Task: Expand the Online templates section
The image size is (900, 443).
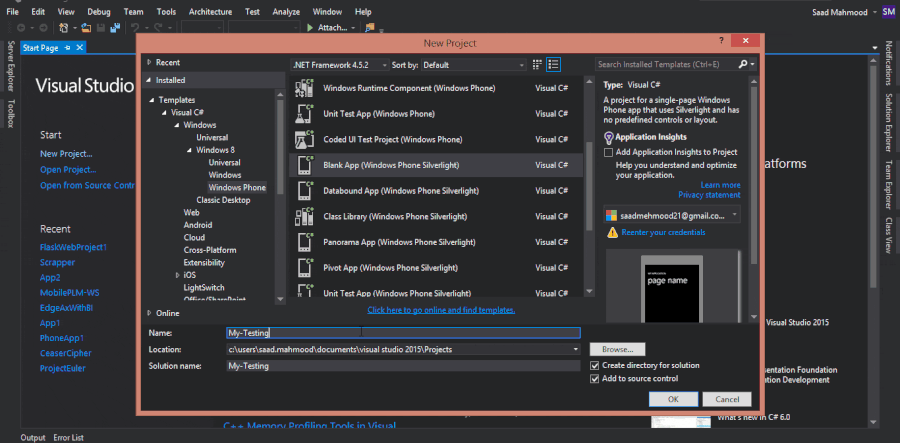Action: (149, 312)
